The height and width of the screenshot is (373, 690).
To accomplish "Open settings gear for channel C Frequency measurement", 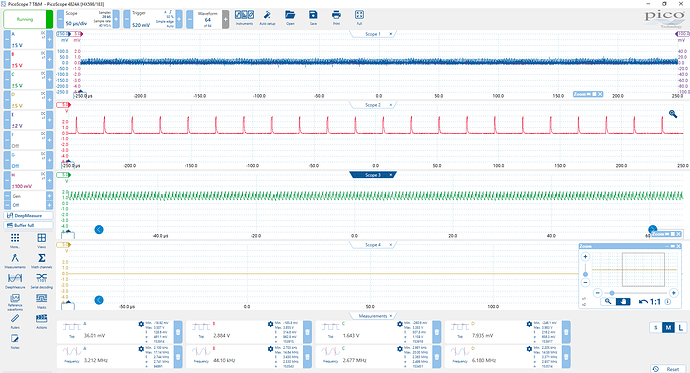I will coord(400,349).
